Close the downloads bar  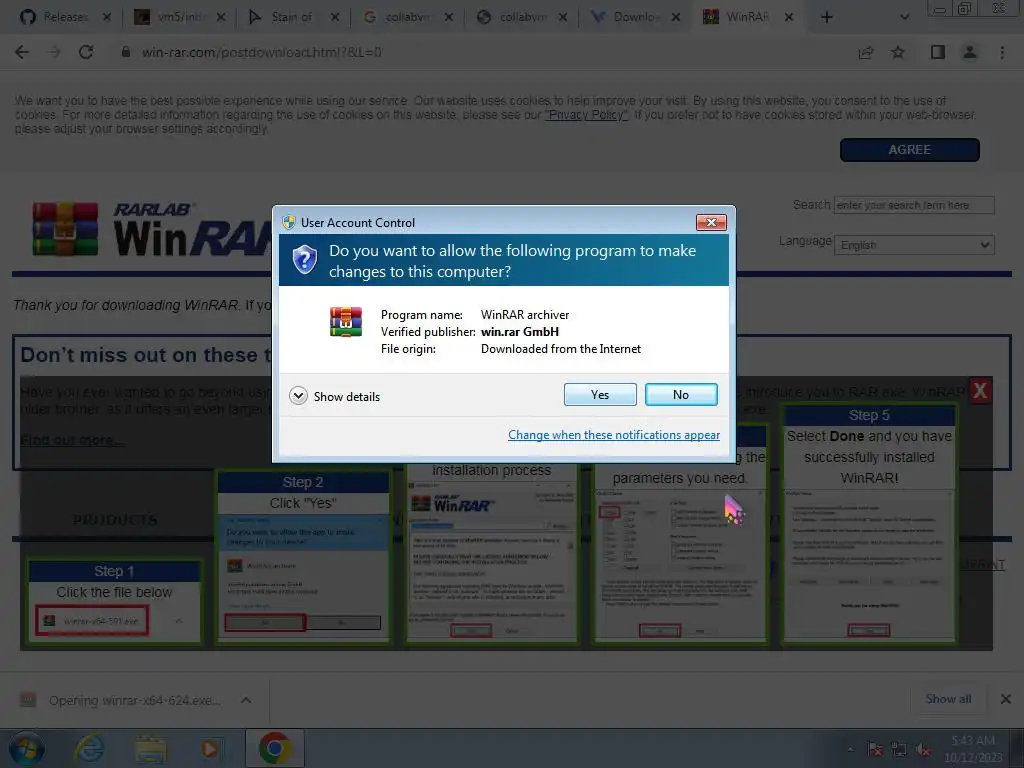click(1005, 699)
